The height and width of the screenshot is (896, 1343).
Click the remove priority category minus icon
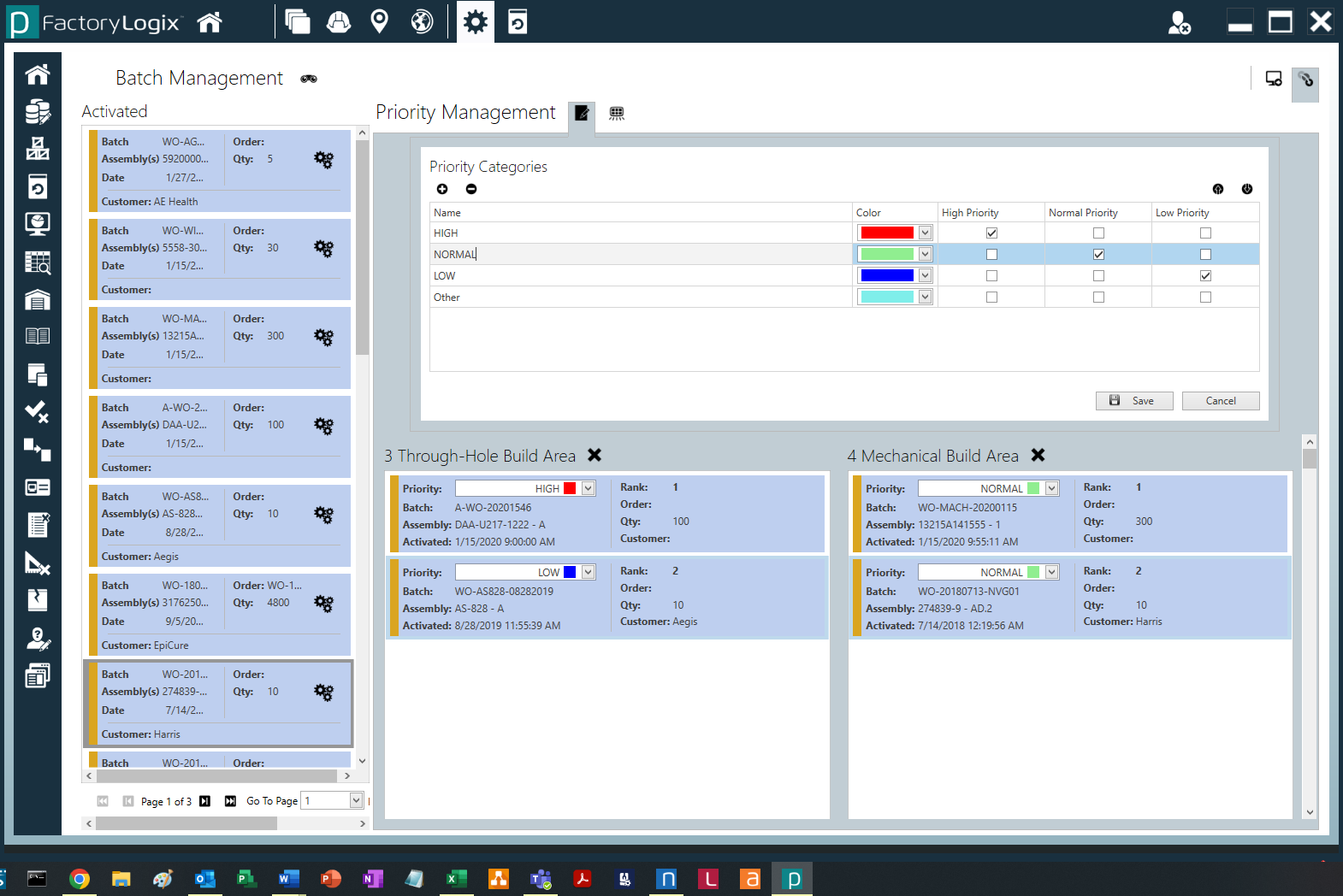[471, 189]
